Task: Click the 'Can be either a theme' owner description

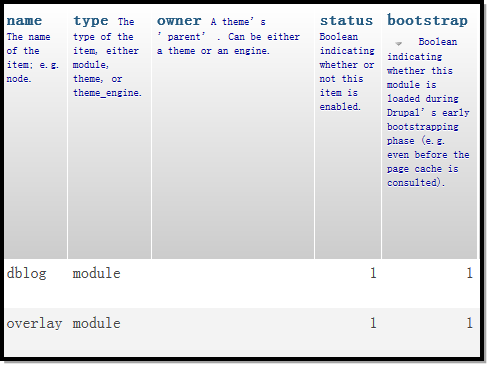Action: pyautogui.click(x=228, y=44)
